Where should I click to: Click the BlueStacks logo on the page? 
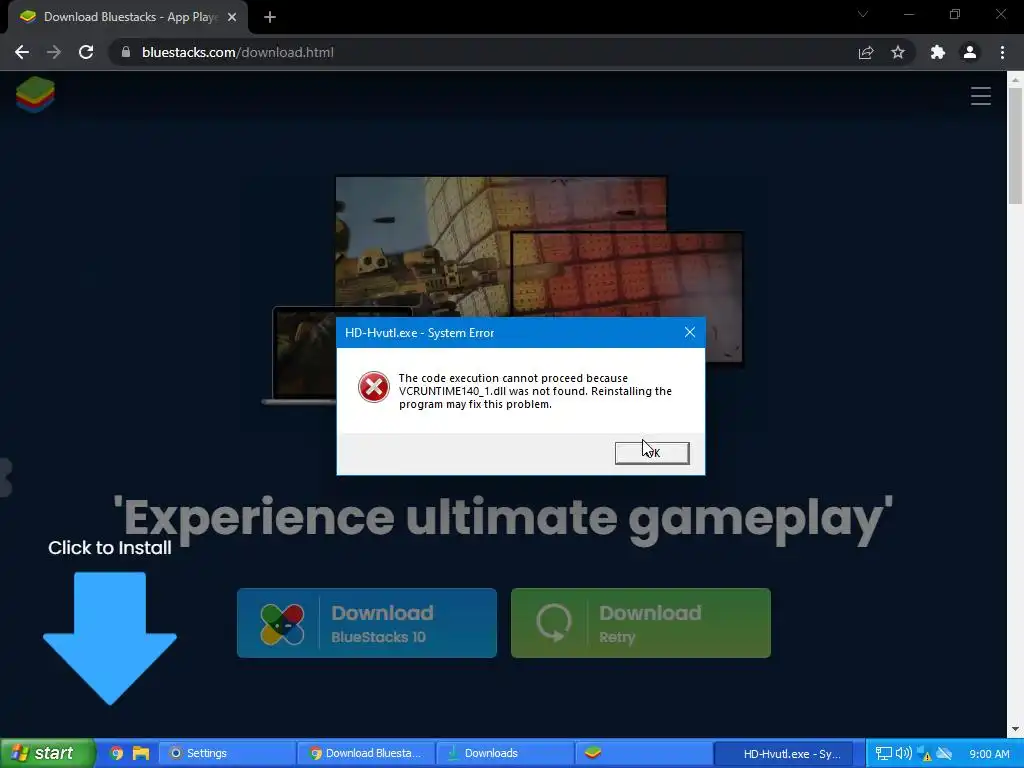pyautogui.click(x=35, y=95)
